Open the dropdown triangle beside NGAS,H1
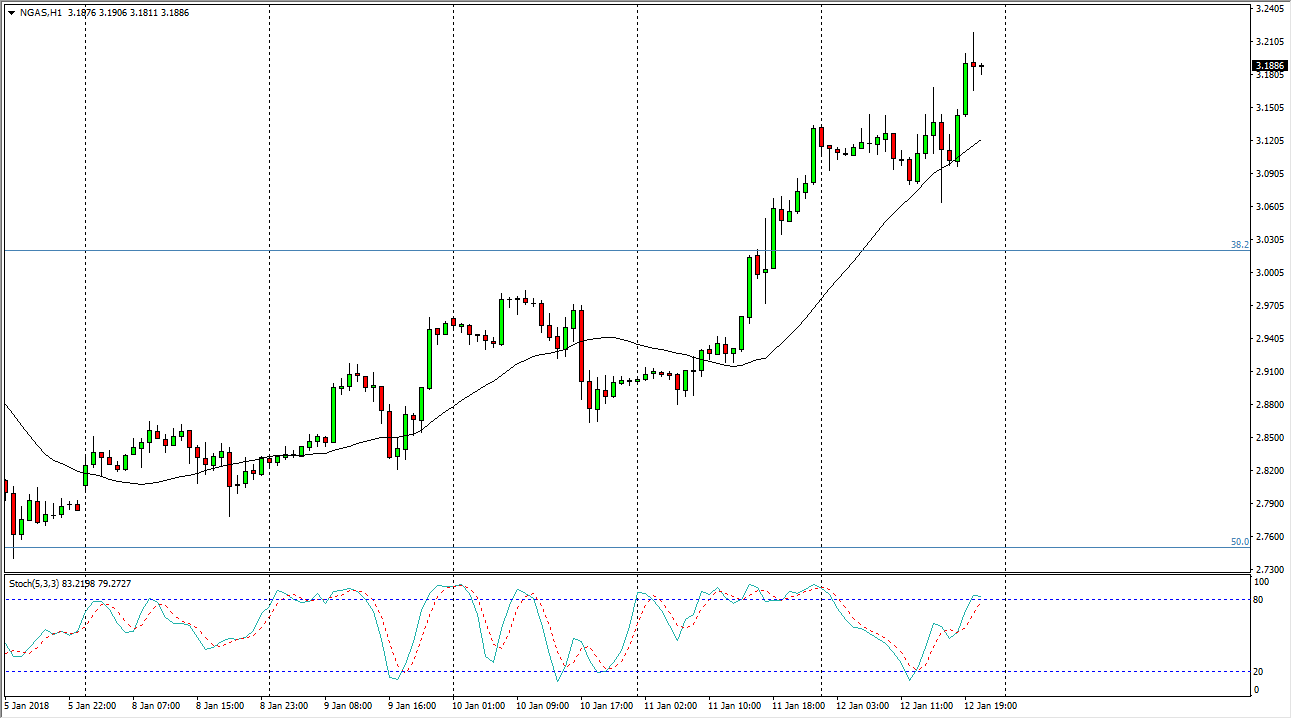Image resolution: width=1292 pixels, height=719 pixels. (x=10, y=13)
